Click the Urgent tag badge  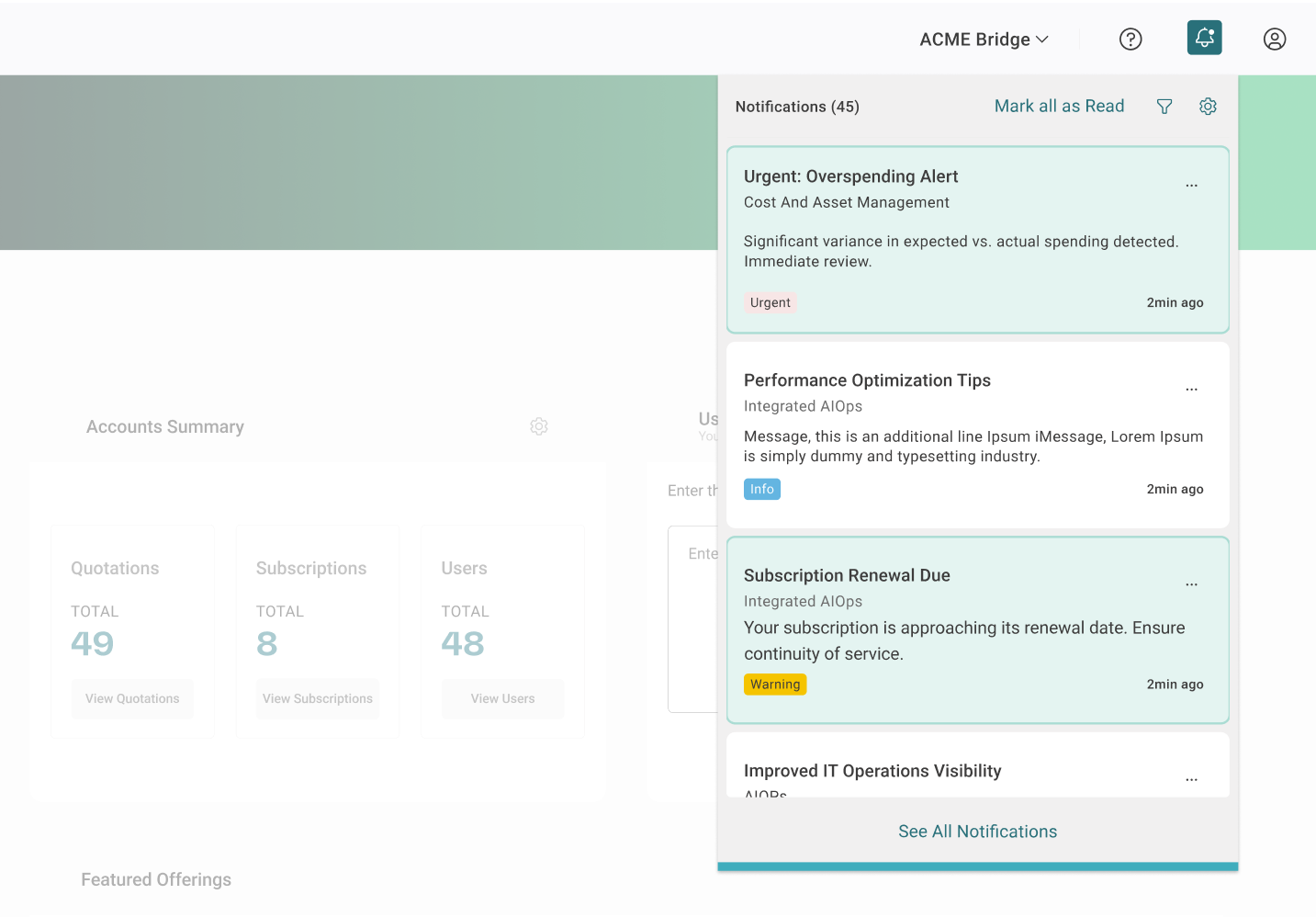tap(770, 302)
